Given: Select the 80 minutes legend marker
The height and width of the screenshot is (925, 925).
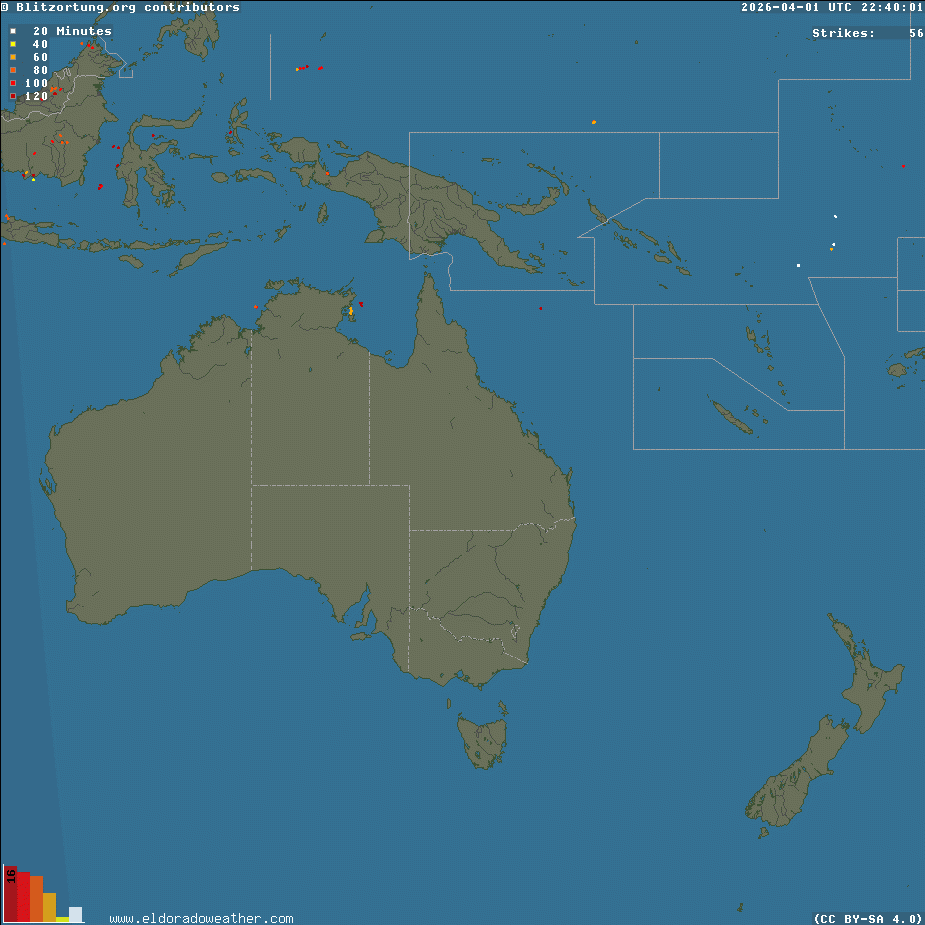Looking at the screenshot, I should point(13,70).
